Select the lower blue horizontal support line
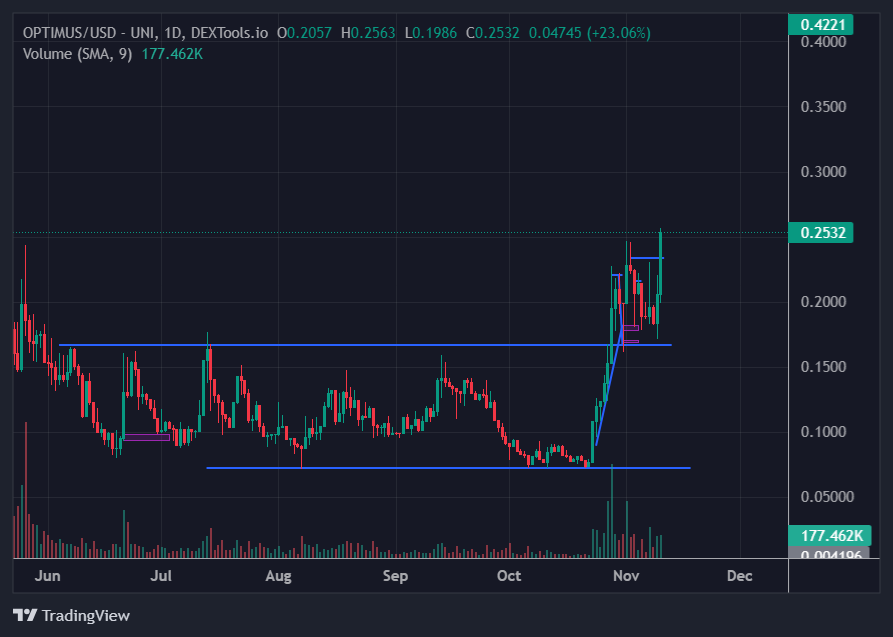 coord(448,468)
